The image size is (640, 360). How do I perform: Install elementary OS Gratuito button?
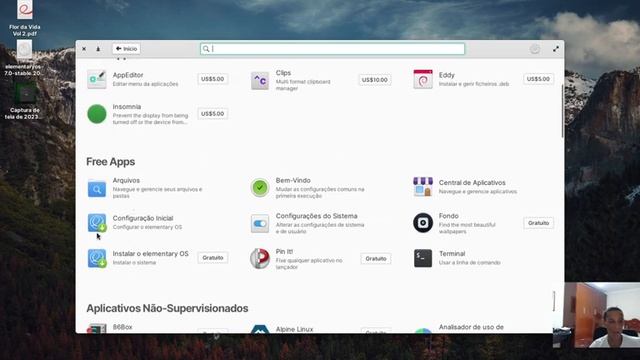[213, 258]
